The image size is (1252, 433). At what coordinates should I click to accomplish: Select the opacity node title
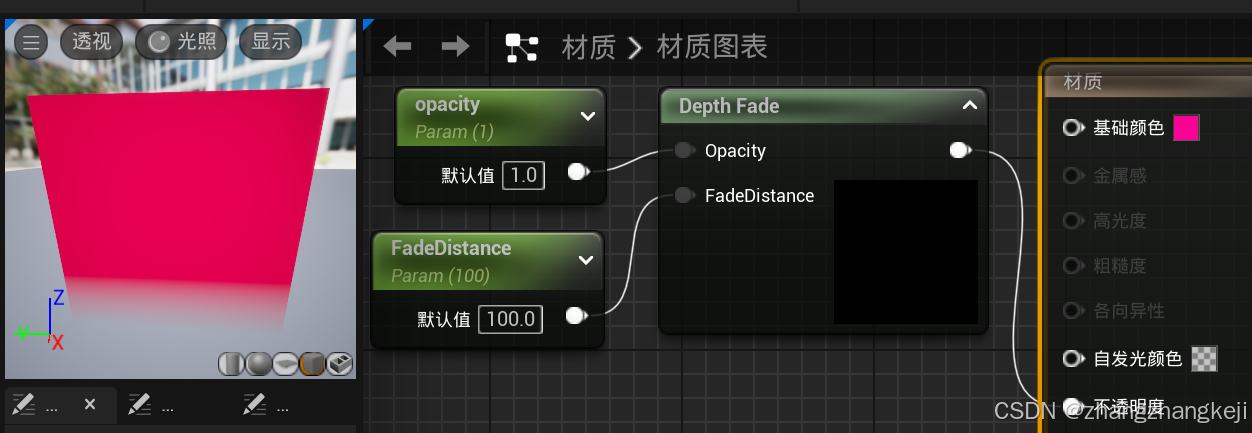447,104
